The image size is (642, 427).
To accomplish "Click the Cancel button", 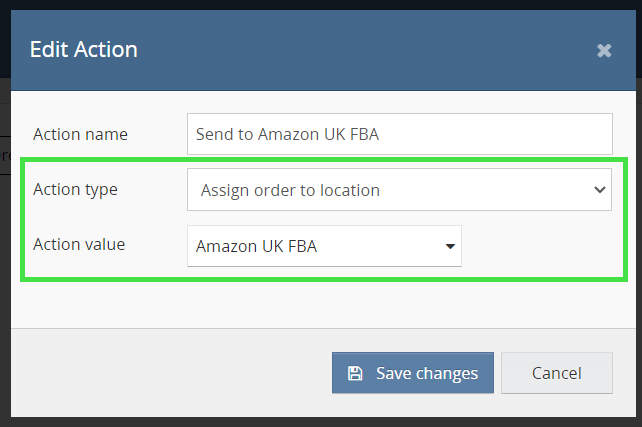I will (556, 373).
